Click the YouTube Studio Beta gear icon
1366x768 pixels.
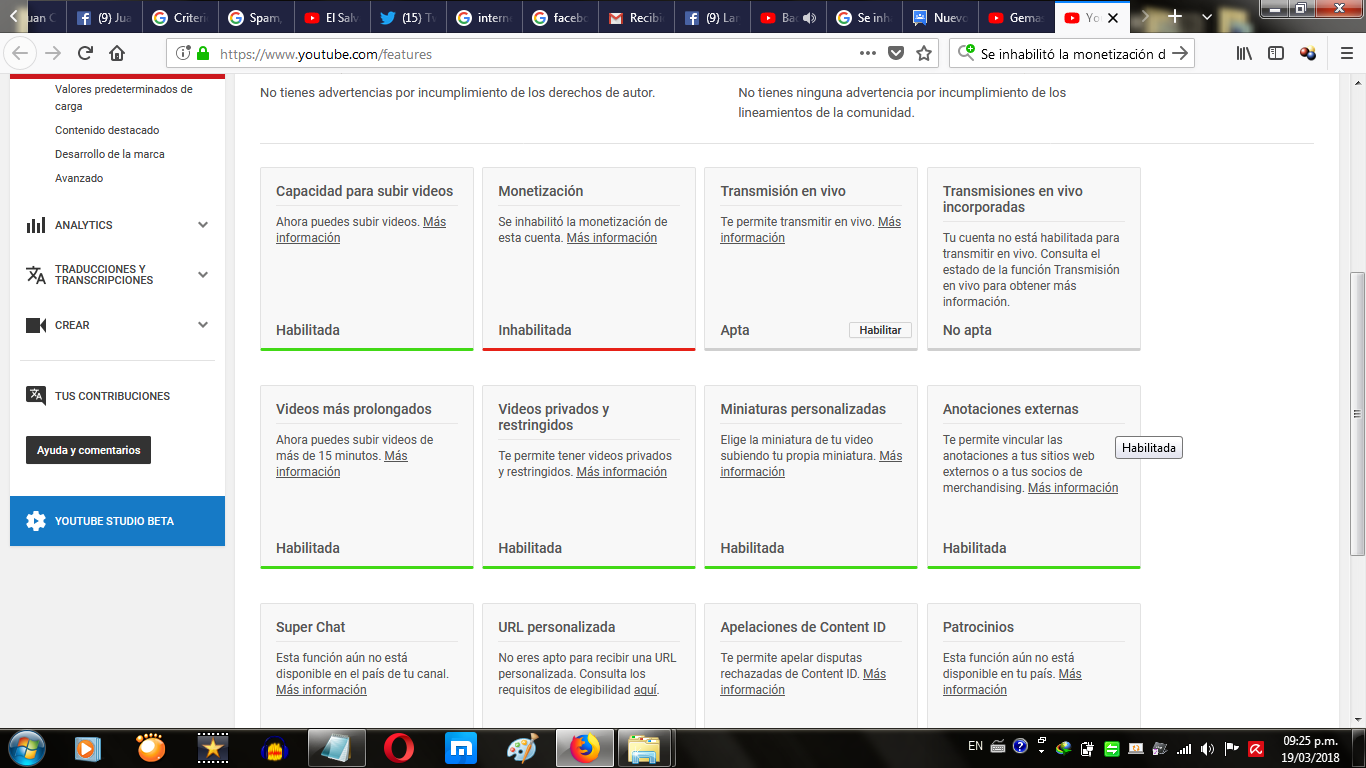pos(36,521)
